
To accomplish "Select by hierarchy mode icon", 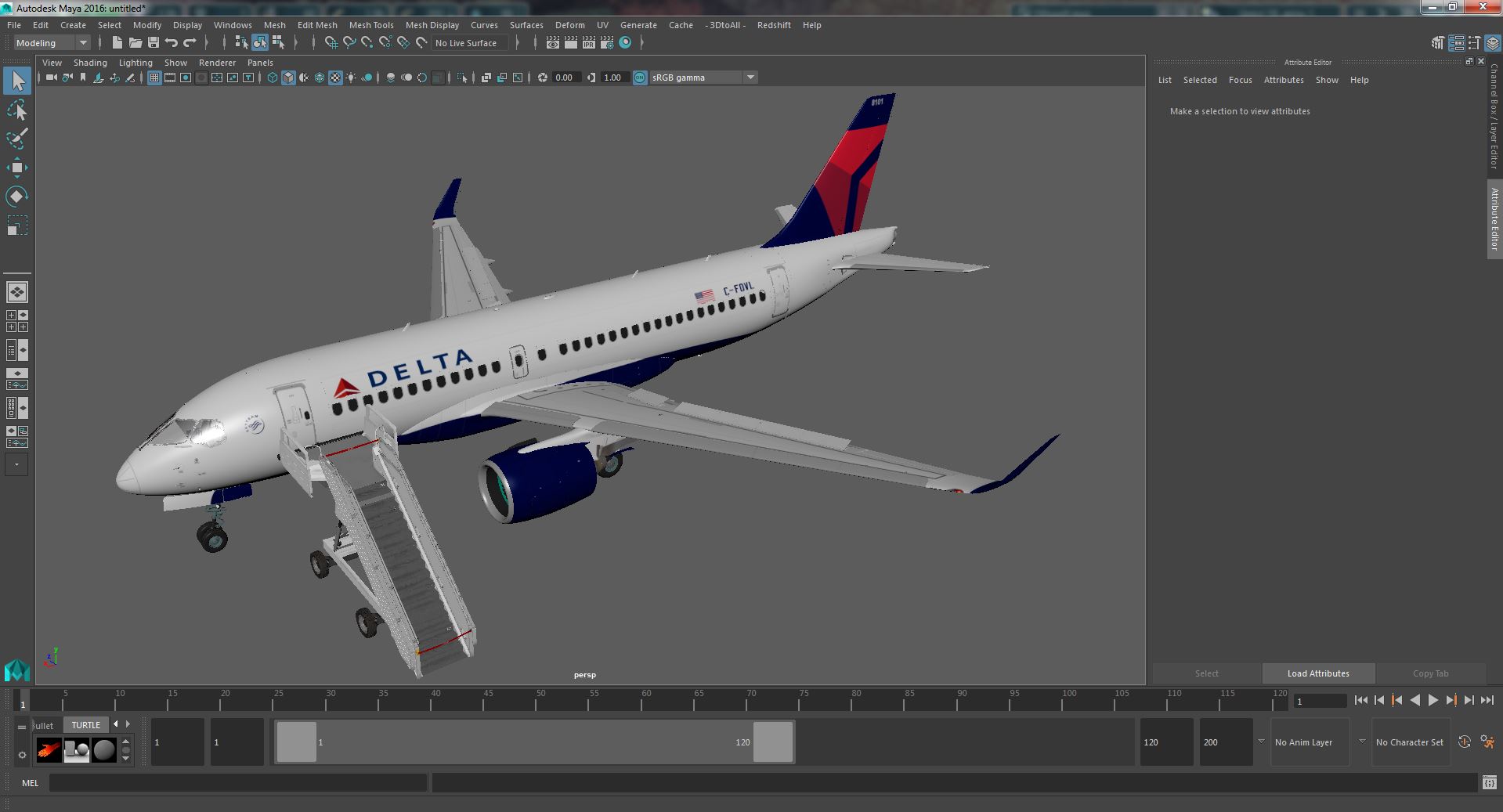I will (241, 43).
